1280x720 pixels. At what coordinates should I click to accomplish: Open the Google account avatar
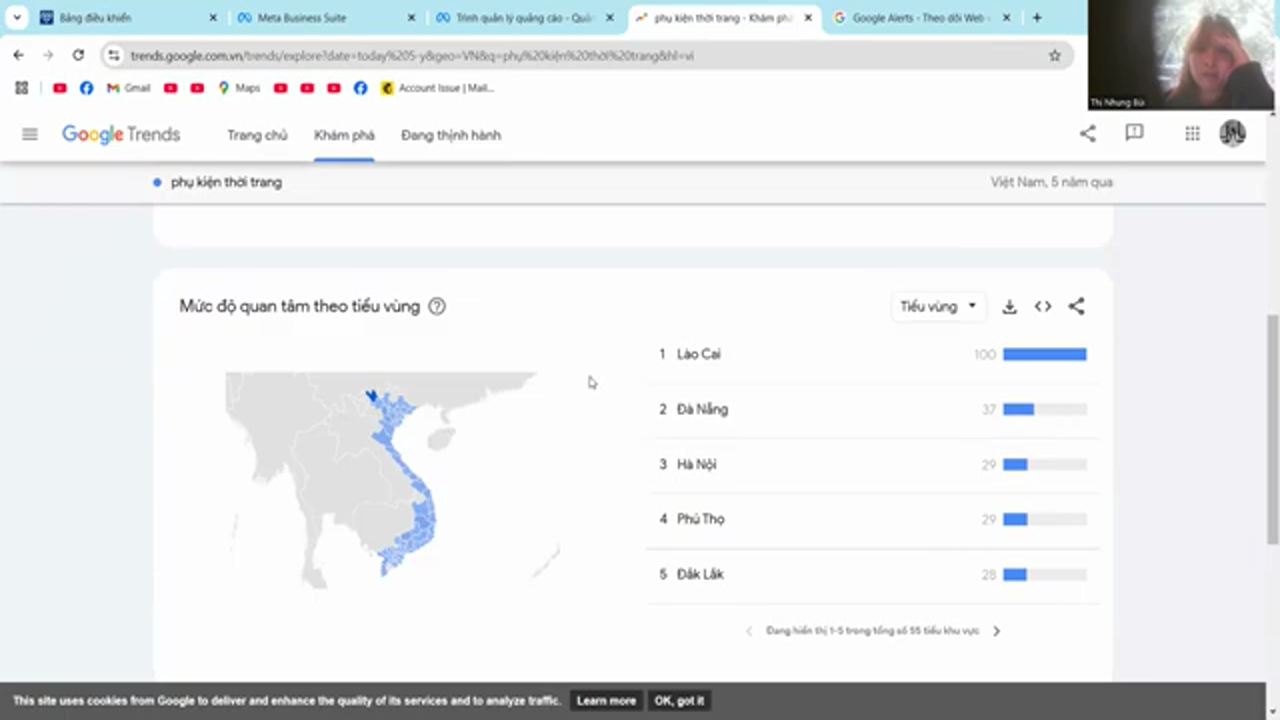(1232, 133)
